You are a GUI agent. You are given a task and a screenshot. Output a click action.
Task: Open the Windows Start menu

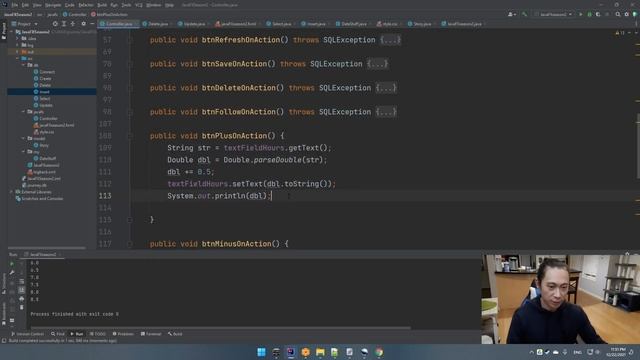point(261,352)
